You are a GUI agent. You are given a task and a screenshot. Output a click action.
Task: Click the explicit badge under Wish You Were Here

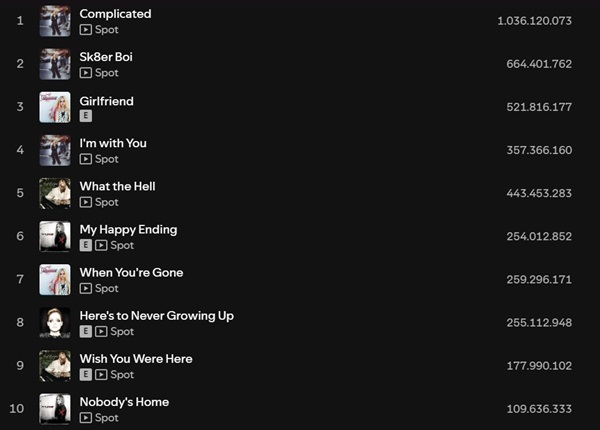(86, 375)
